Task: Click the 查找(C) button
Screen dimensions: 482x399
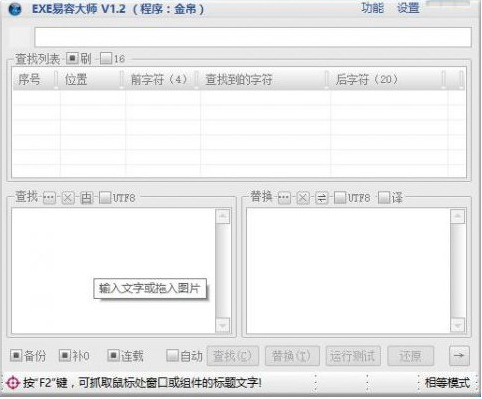Action: pos(232,356)
